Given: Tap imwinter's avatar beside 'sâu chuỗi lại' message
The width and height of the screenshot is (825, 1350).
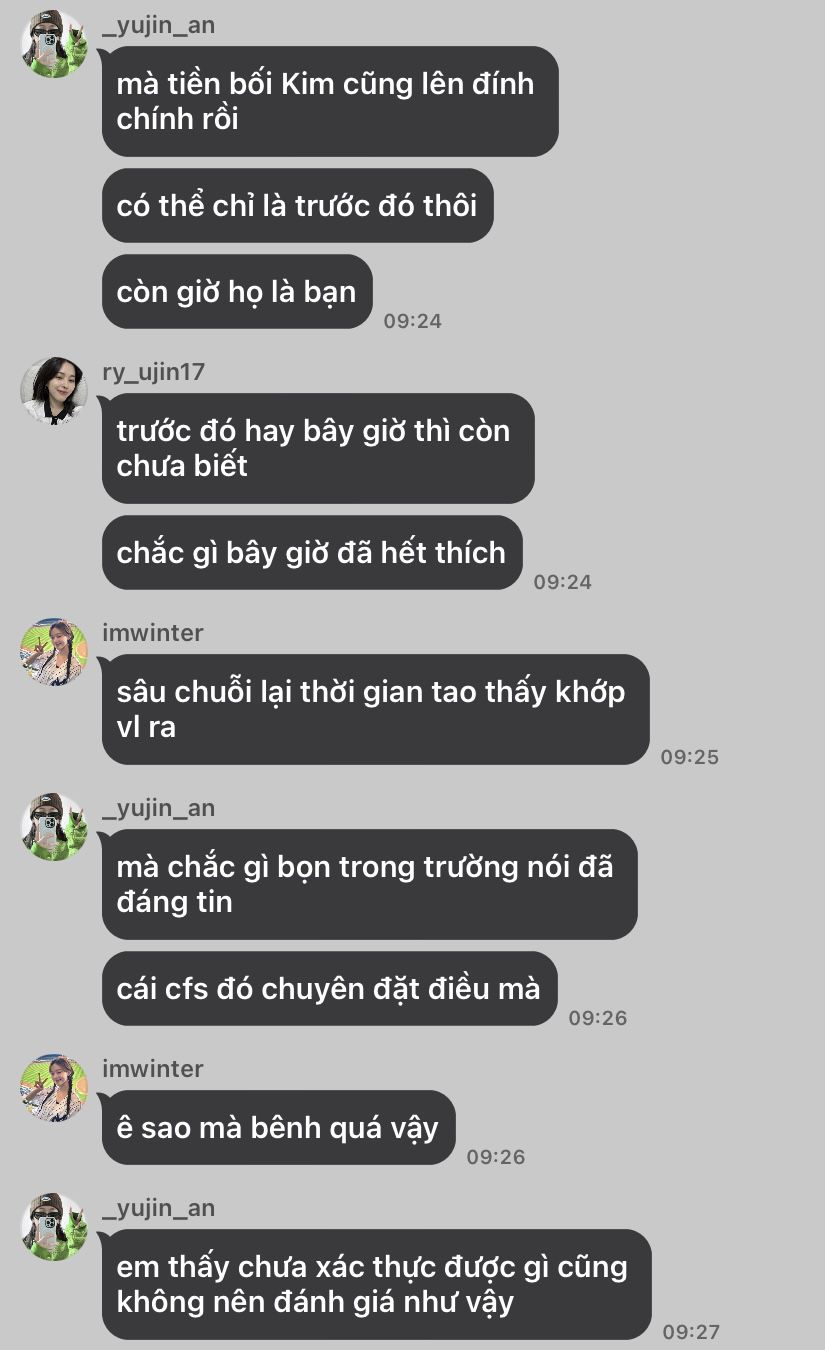Looking at the screenshot, I should pos(54,652).
